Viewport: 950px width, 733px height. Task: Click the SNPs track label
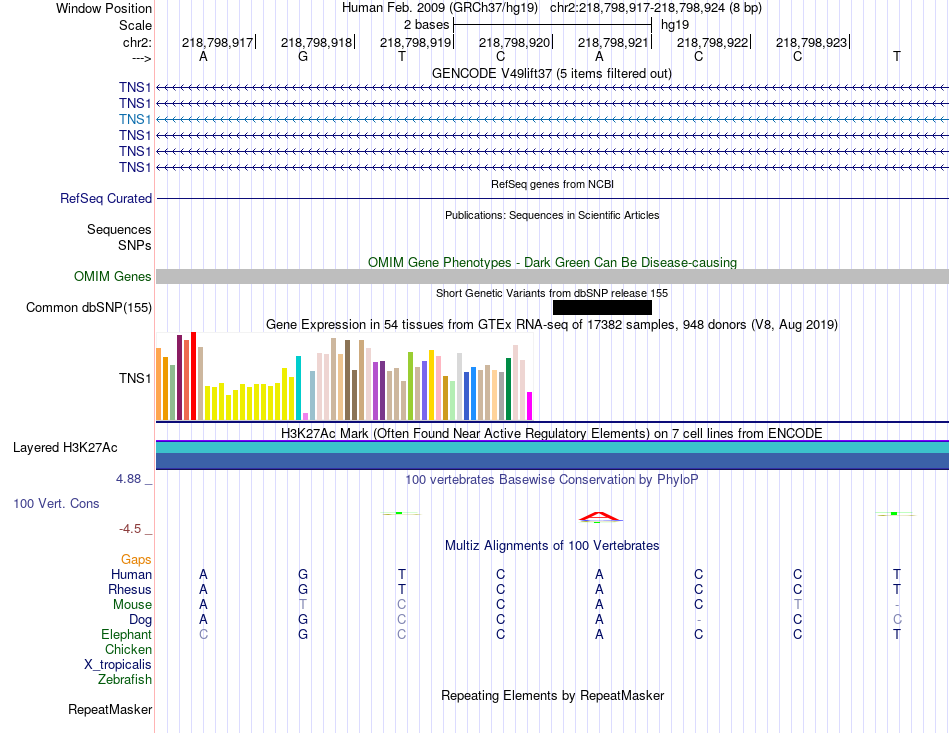click(135, 245)
